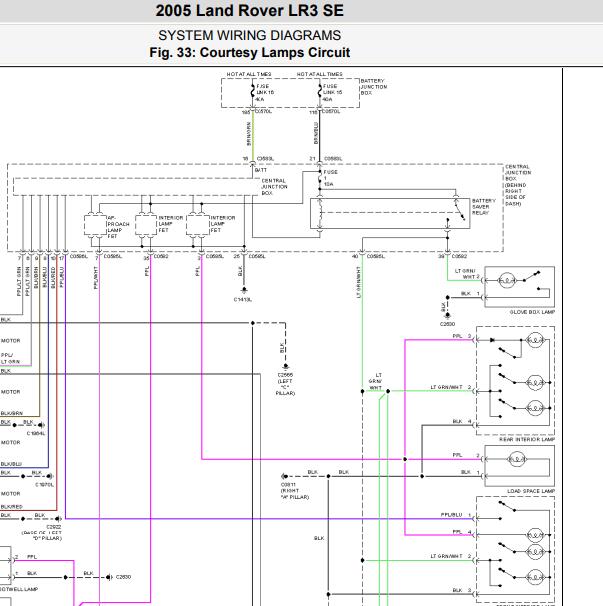Click the 'C1413L' ground label
The width and height of the screenshot is (603, 606).
[x=243, y=300]
